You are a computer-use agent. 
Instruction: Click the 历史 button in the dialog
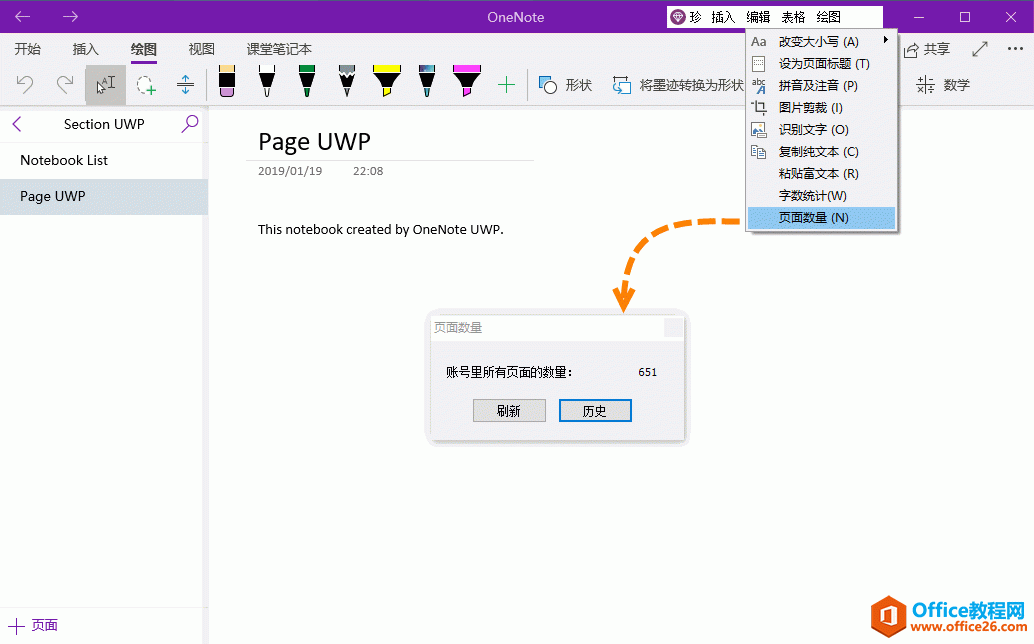[x=595, y=410]
